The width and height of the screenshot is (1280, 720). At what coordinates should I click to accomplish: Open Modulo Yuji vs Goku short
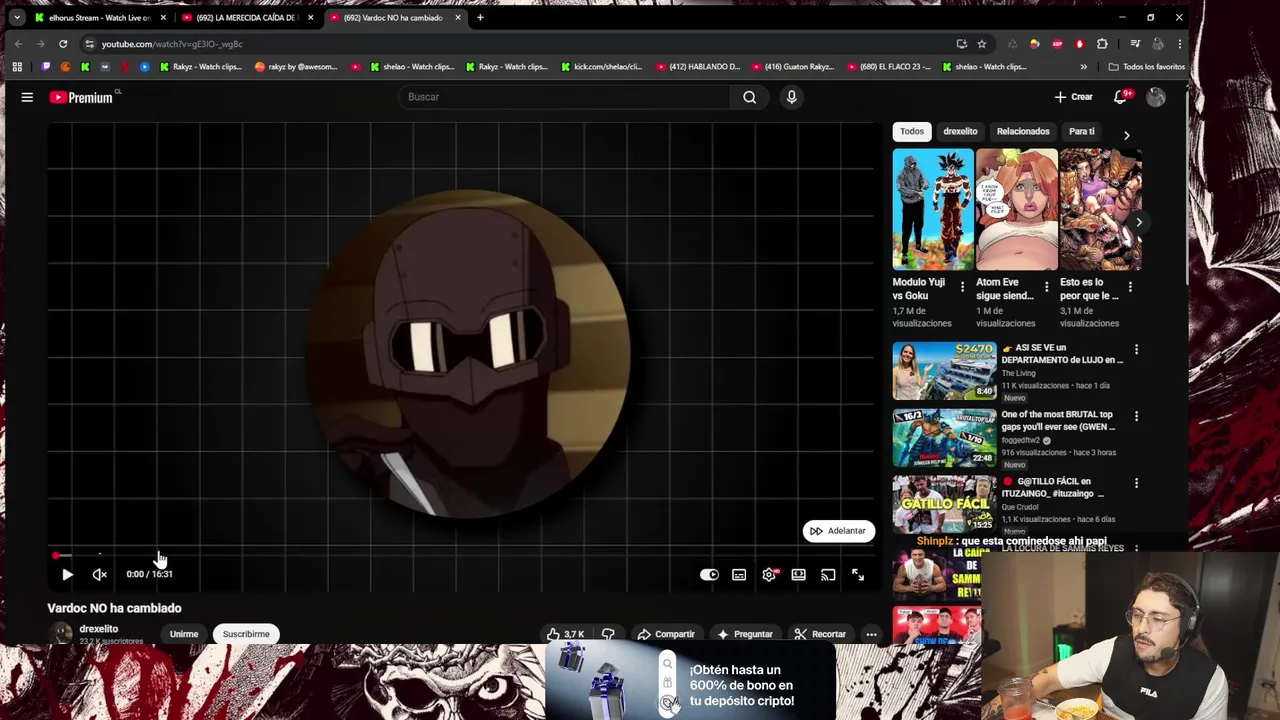[933, 210]
